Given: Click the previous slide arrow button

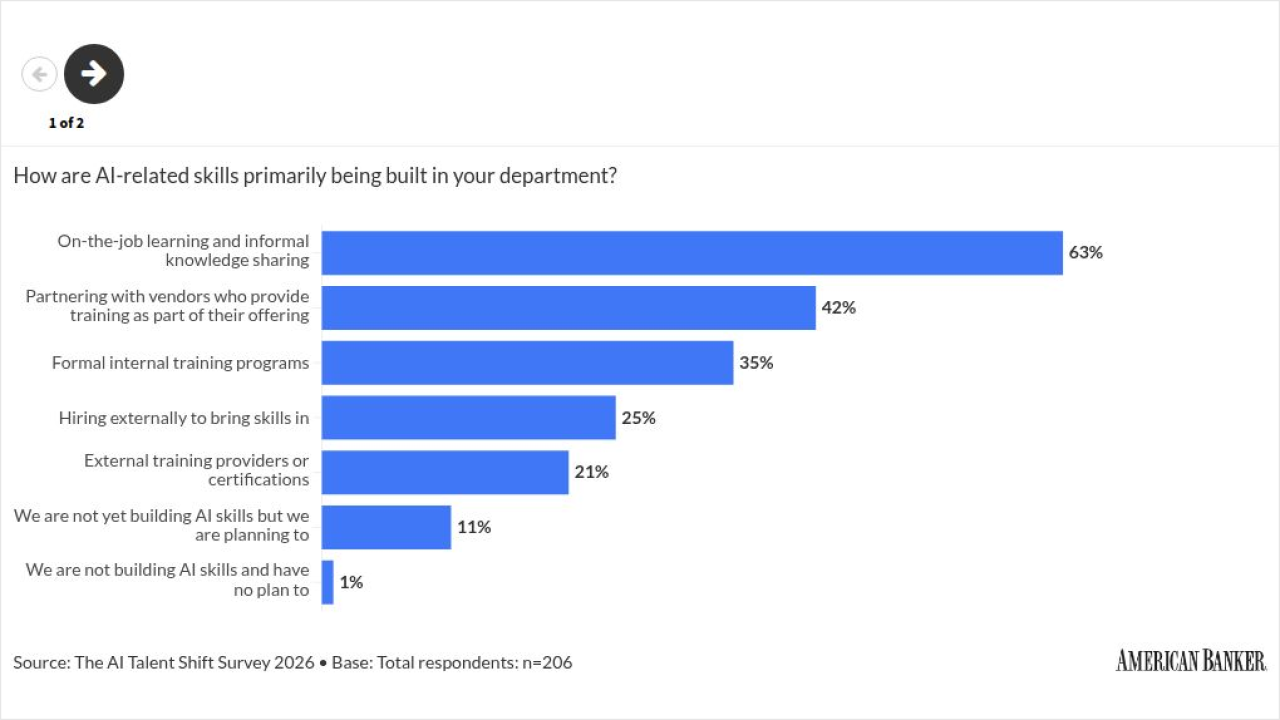Looking at the screenshot, I should pyautogui.click(x=40, y=74).
